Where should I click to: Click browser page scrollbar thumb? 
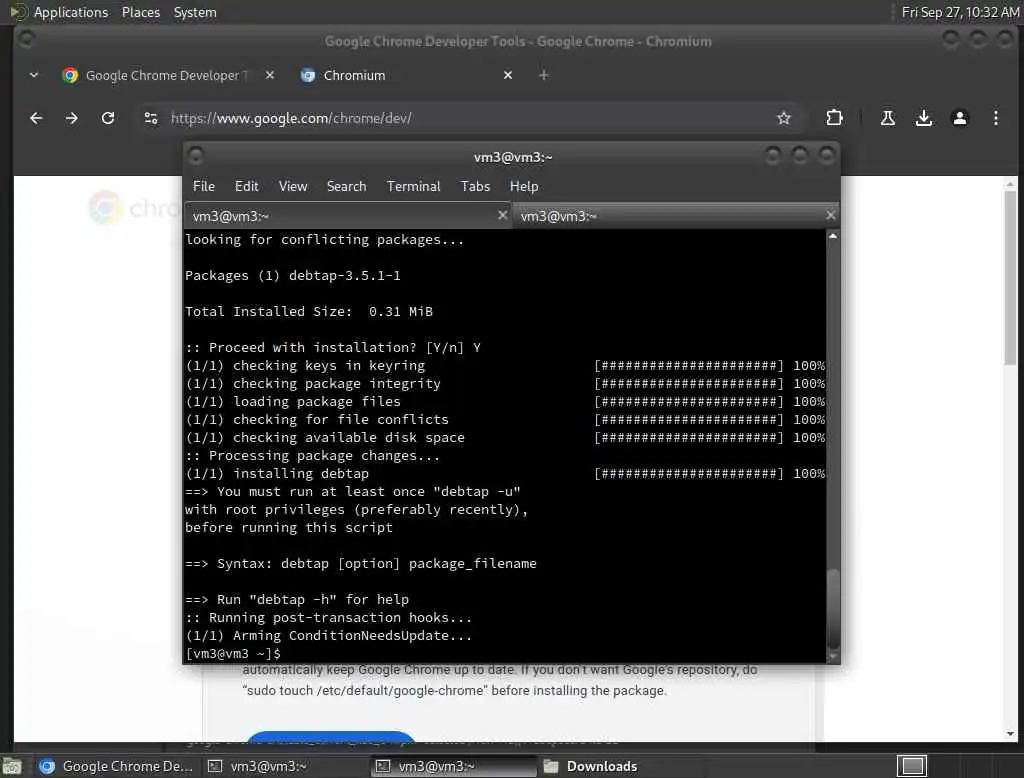pos(1010,278)
